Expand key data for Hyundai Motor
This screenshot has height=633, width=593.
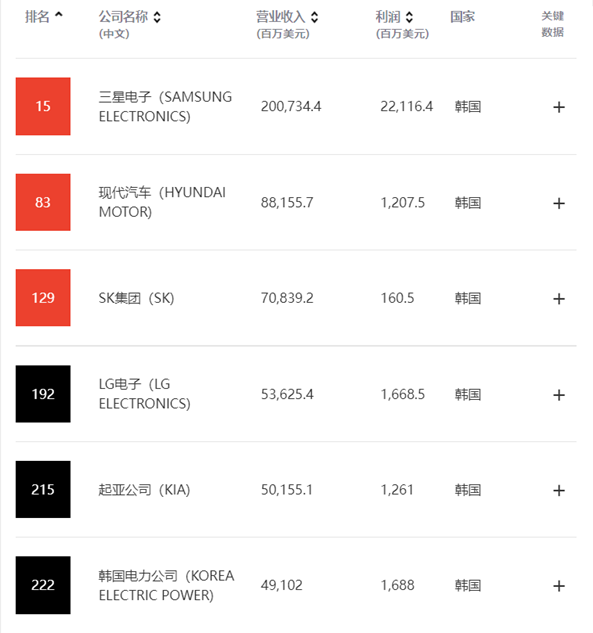(x=559, y=203)
